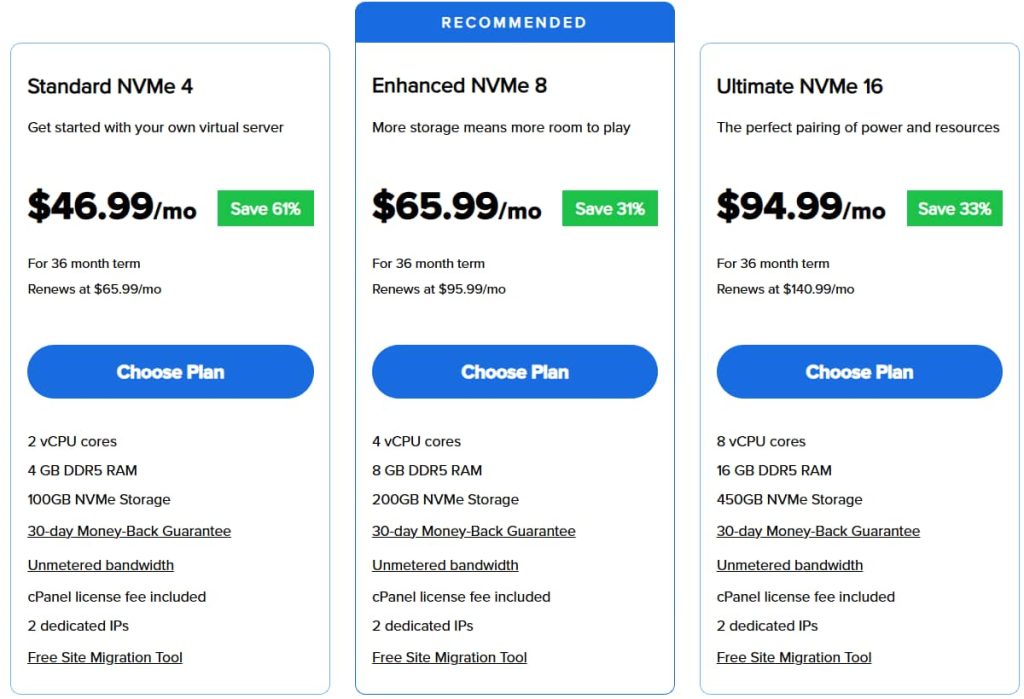Click Unmetered bandwidth link in Enhanced plan
Viewport: 1024px width, 699px height.
tap(445, 565)
